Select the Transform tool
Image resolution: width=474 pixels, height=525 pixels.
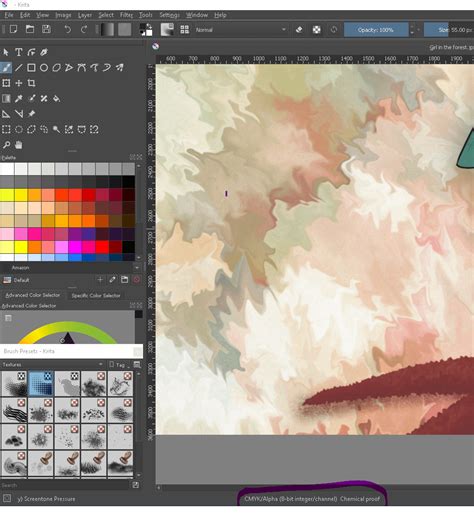[6, 83]
